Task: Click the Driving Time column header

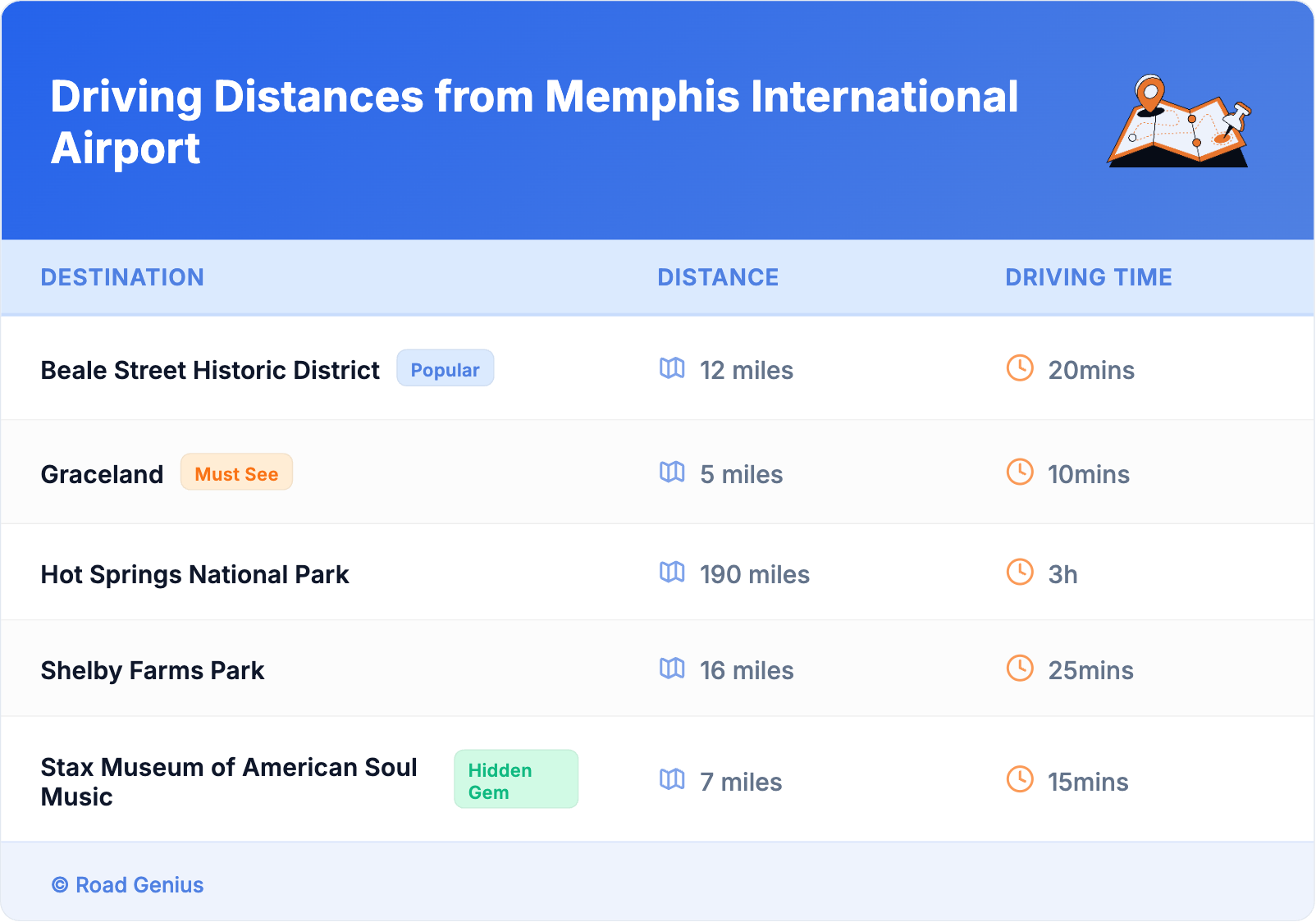Action: 1088,277
